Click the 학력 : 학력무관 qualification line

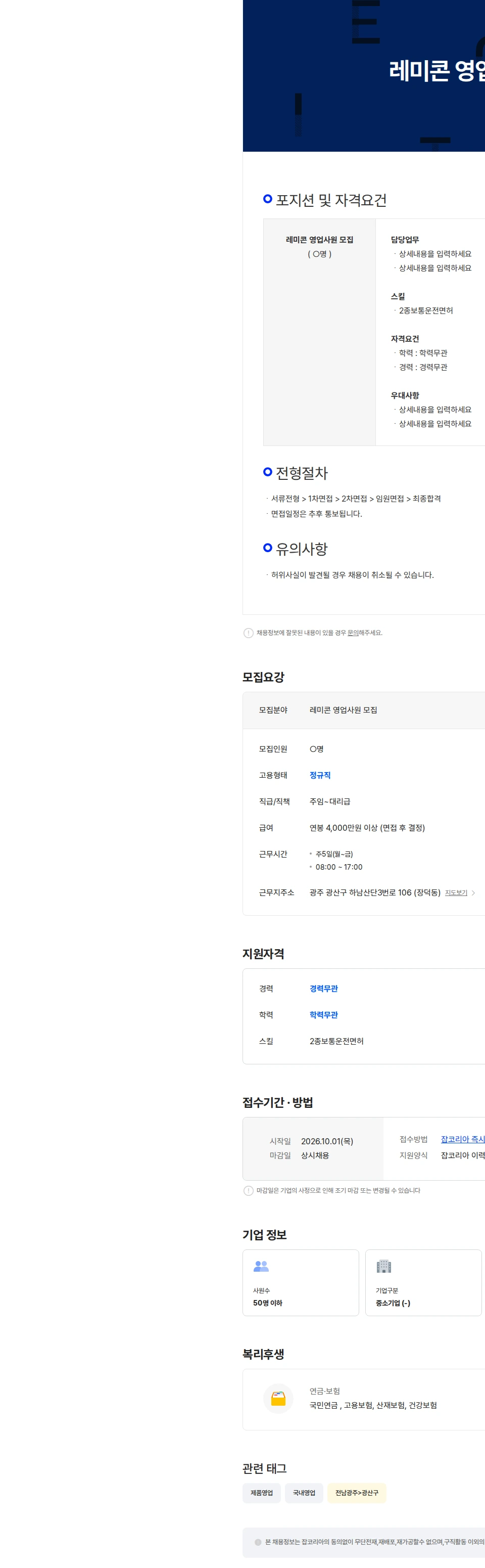point(423,353)
